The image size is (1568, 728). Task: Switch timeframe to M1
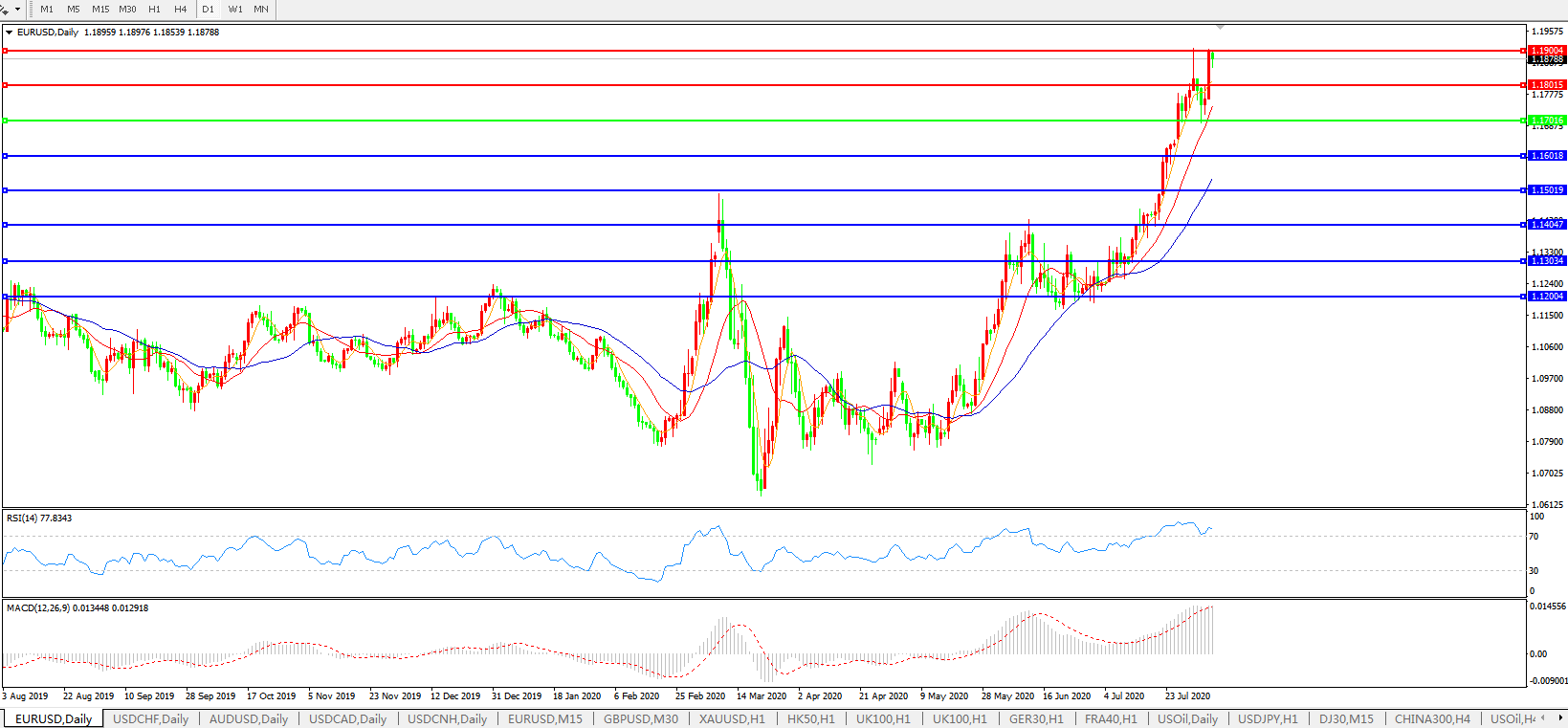click(47, 10)
